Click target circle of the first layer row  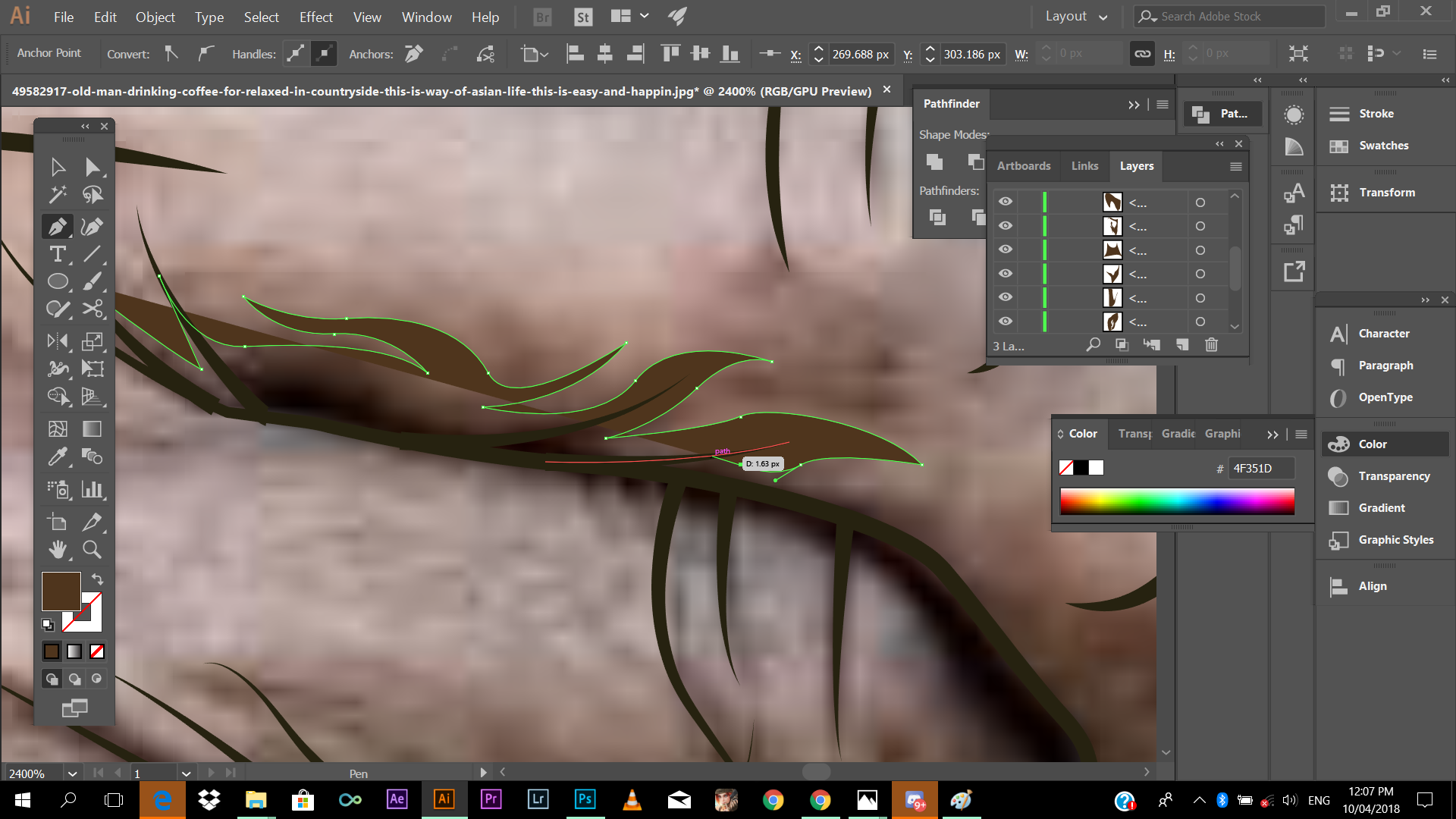coord(1200,202)
